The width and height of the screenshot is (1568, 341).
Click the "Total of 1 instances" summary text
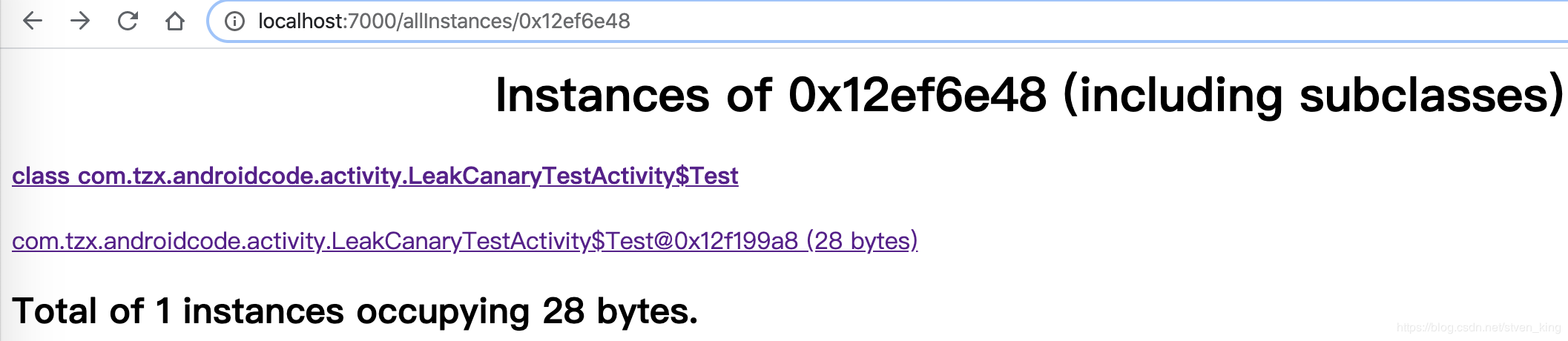(178, 311)
